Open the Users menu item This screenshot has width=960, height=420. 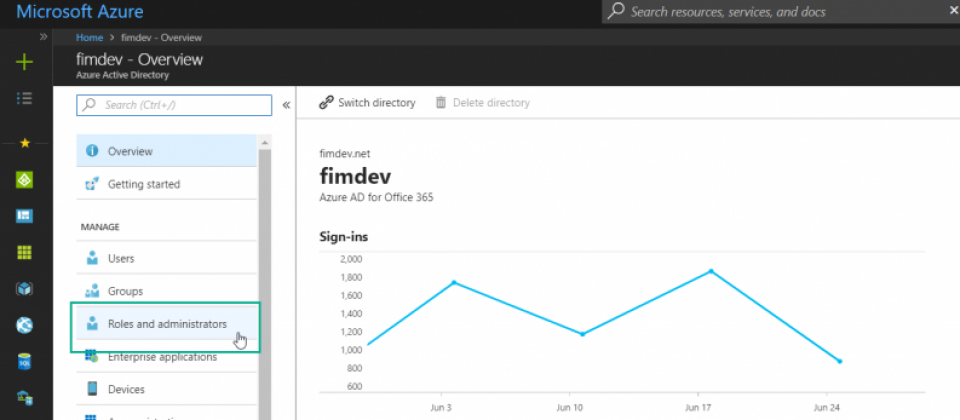click(x=166, y=258)
